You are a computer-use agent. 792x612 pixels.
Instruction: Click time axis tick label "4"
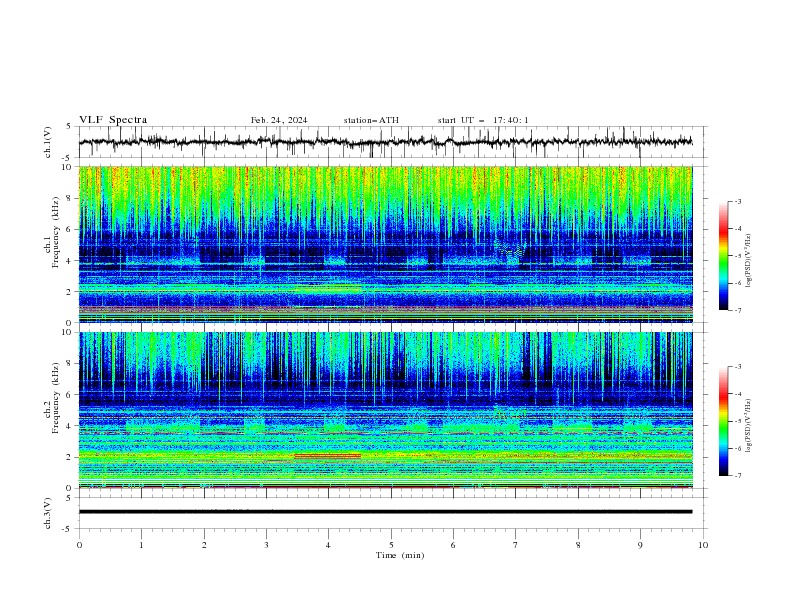pos(328,545)
